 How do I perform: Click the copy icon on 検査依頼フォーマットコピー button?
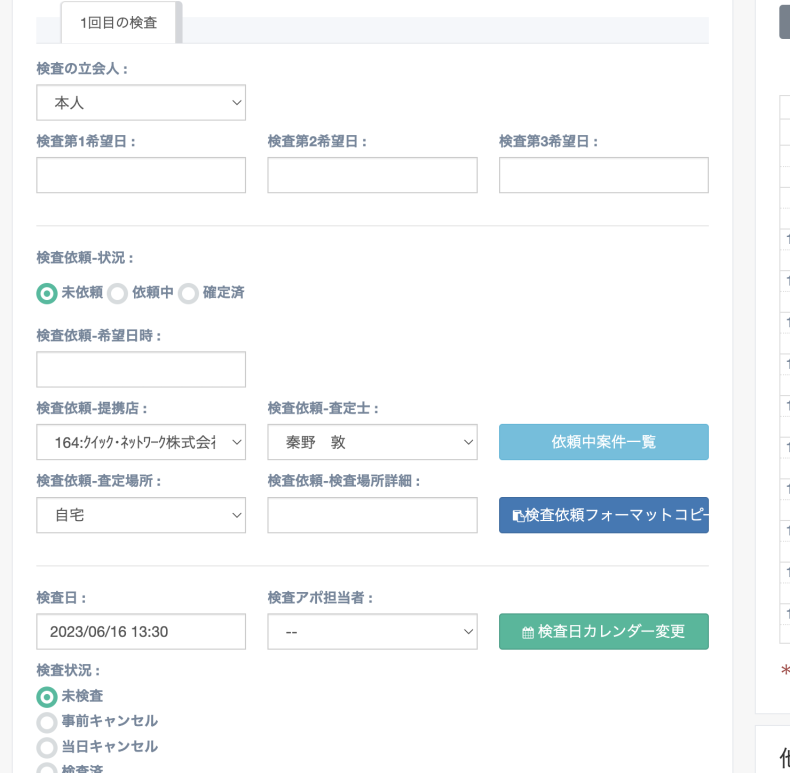click(x=518, y=516)
